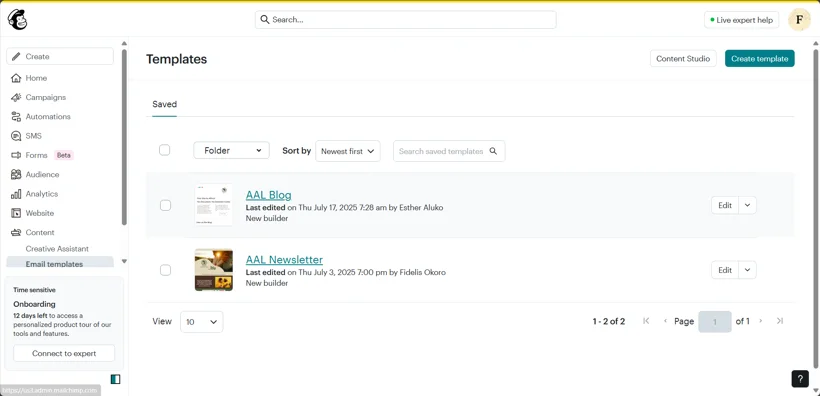Click the Page number input box

click(x=715, y=321)
